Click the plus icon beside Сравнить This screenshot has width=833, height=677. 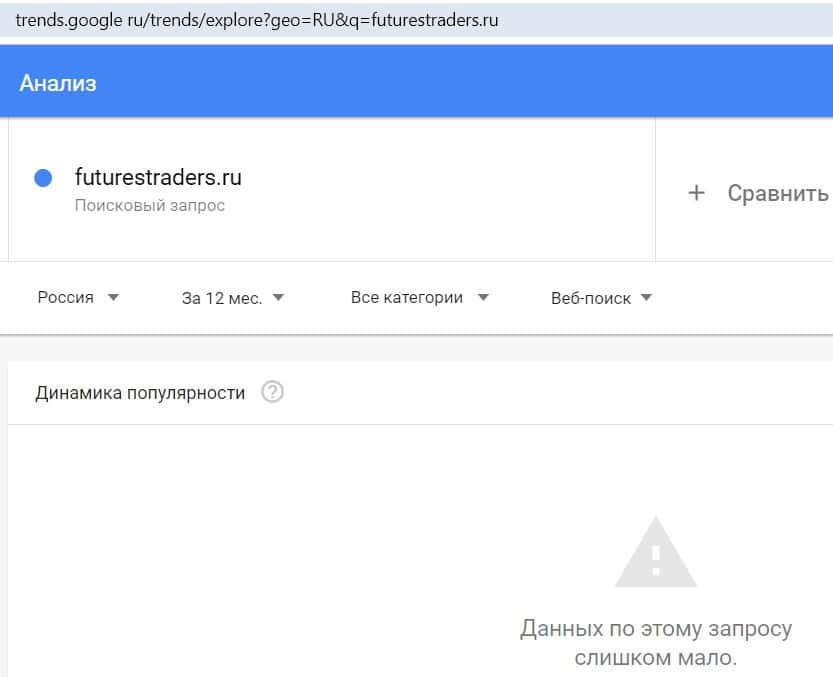point(697,193)
